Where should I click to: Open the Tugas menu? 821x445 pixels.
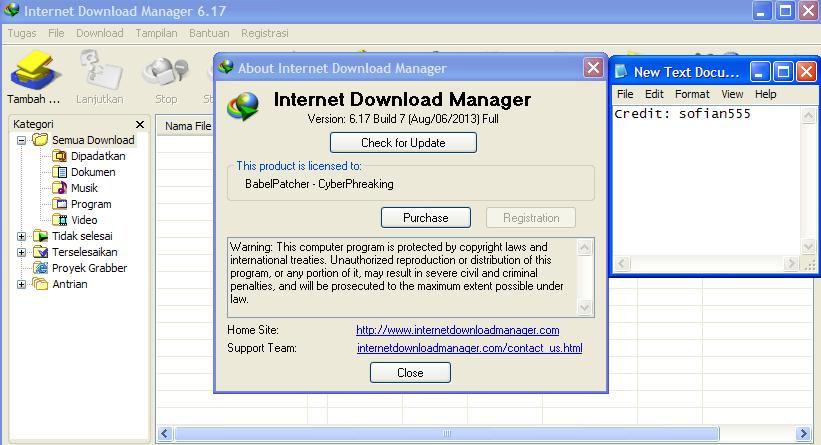[x=22, y=33]
